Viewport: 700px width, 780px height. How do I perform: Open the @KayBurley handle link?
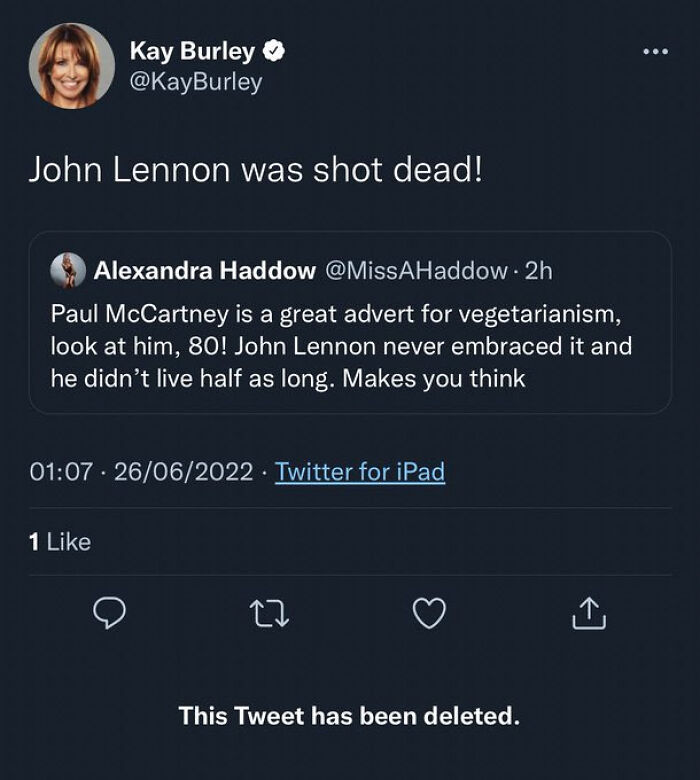click(196, 82)
